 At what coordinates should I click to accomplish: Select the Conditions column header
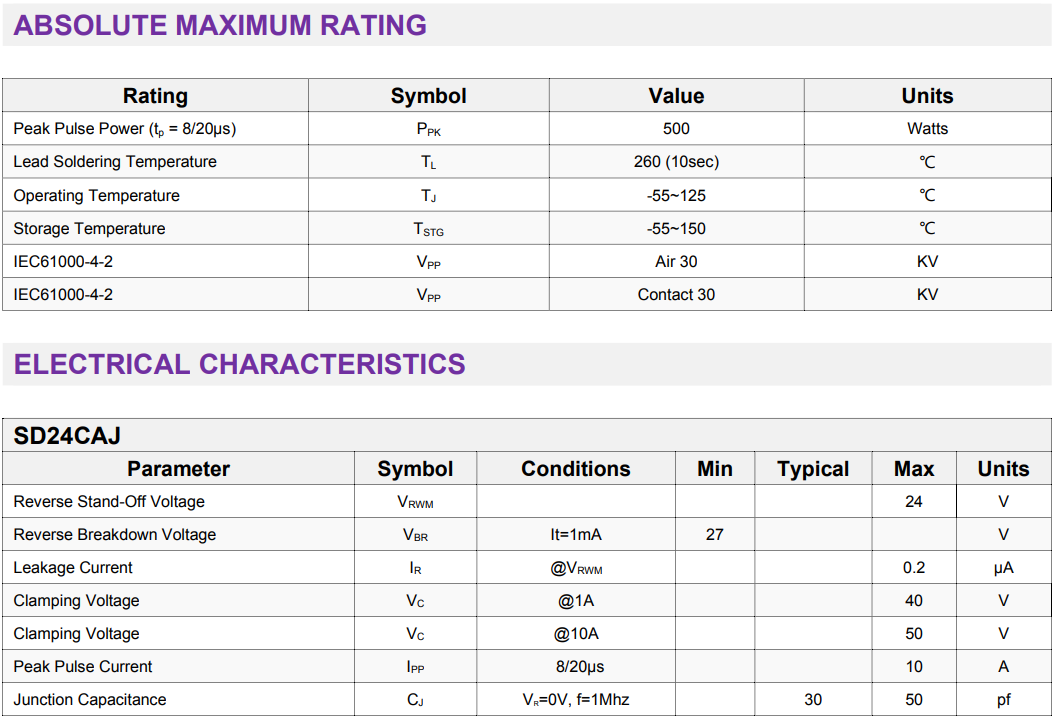click(576, 469)
